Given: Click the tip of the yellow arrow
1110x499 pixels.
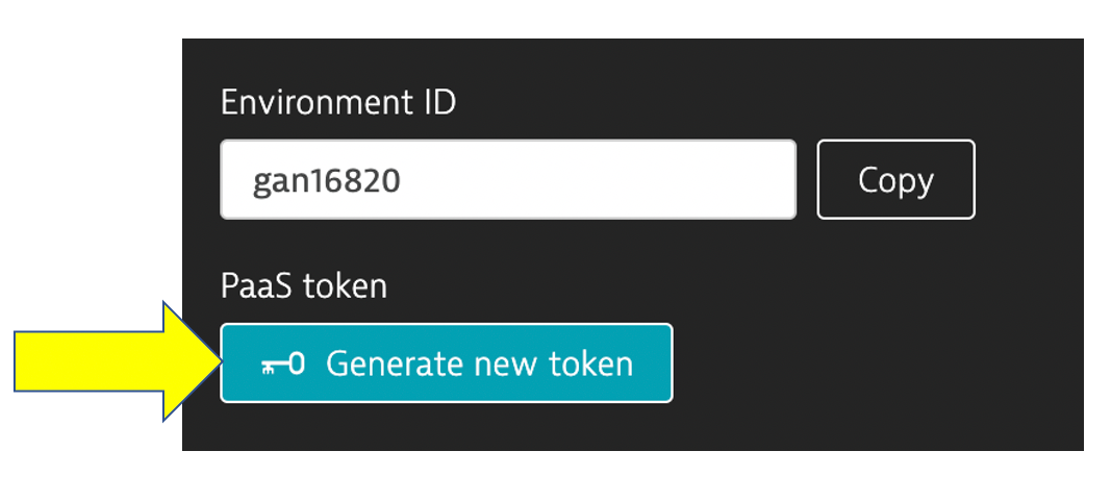Looking at the screenshot, I should click(217, 361).
